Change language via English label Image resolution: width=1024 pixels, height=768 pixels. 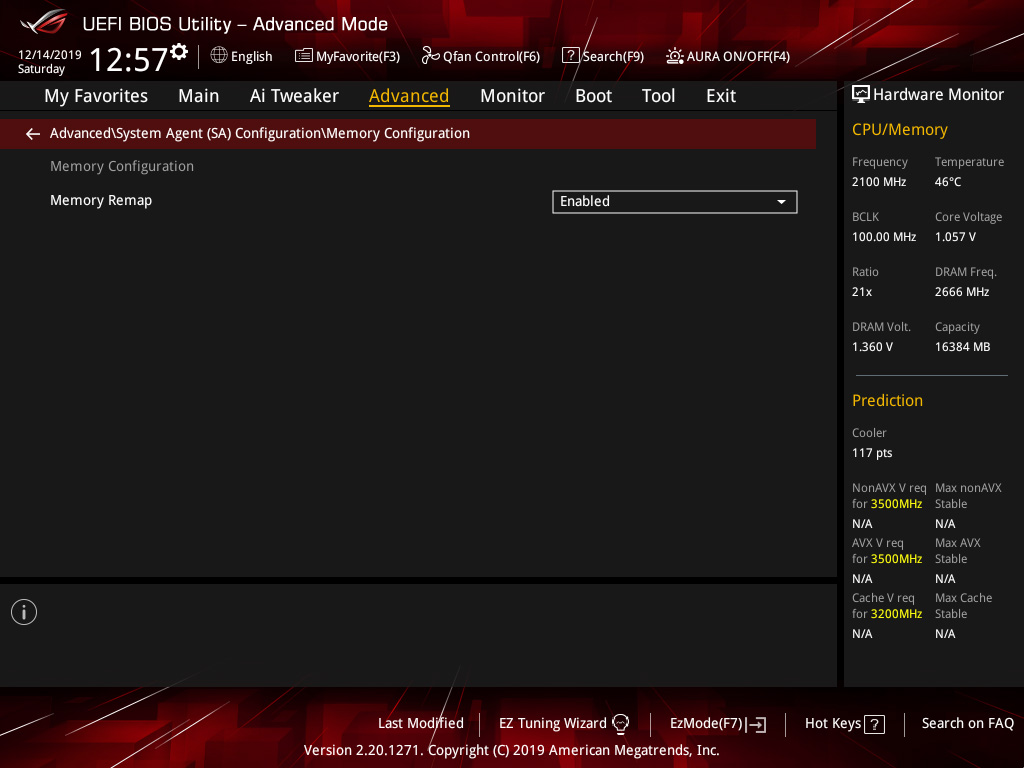(x=251, y=57)
